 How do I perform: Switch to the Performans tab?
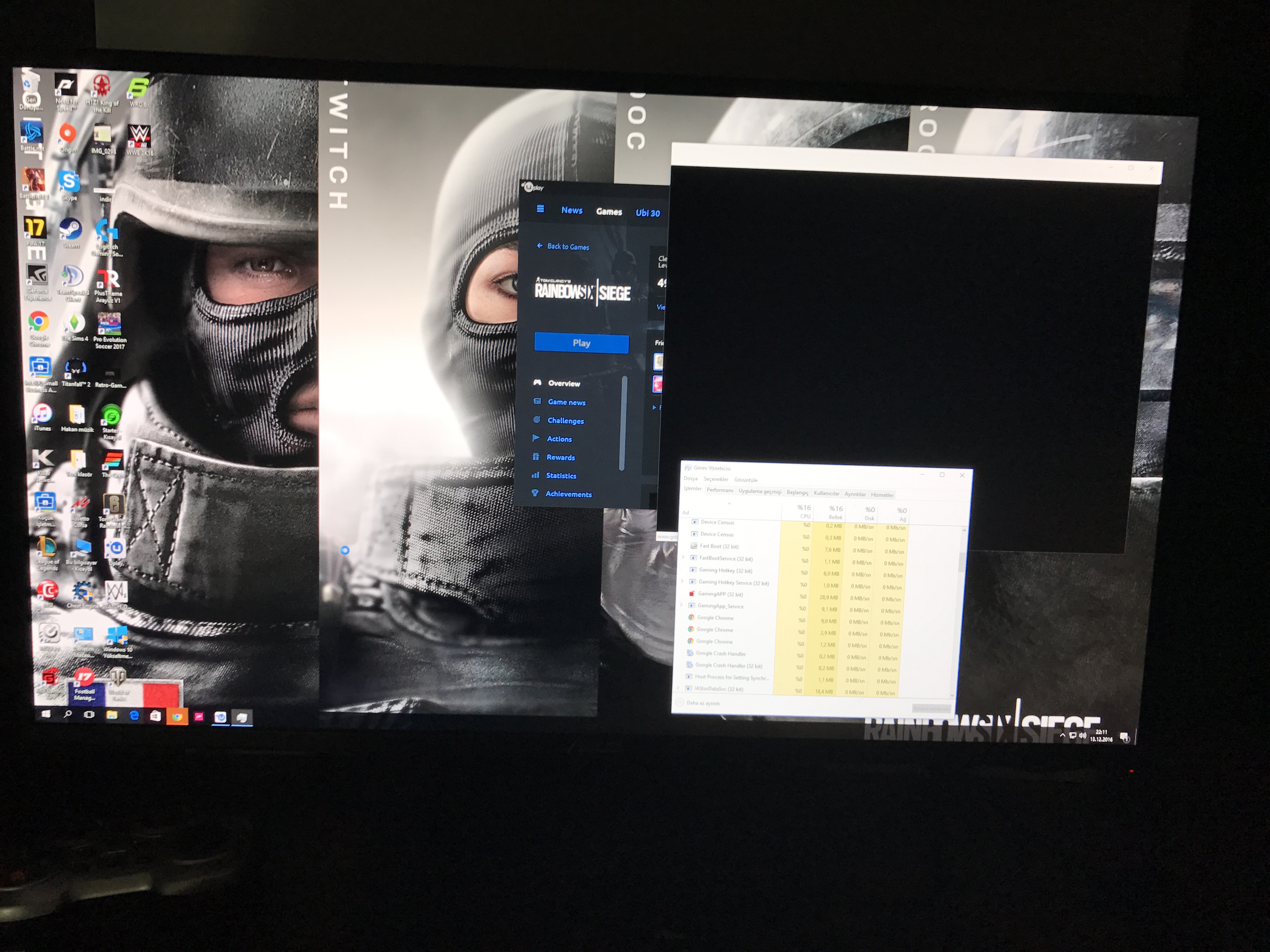(719, 490)
